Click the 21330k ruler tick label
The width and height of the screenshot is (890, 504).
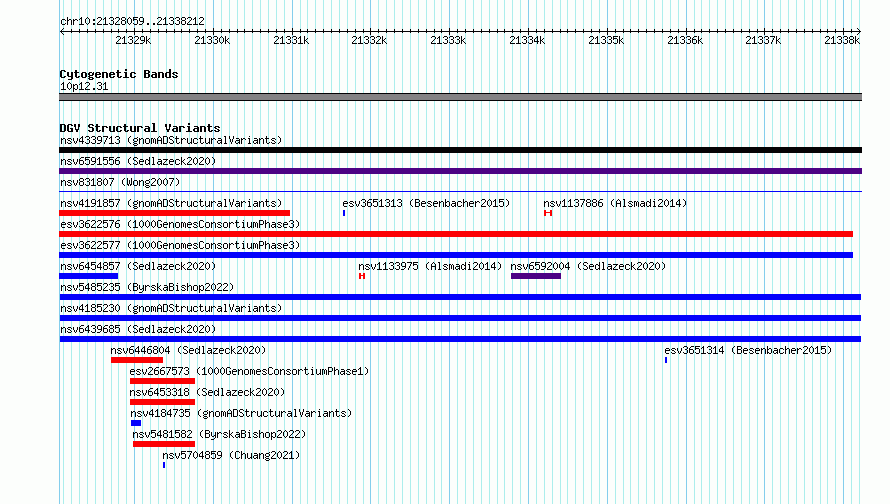click(x=212, y=40)
